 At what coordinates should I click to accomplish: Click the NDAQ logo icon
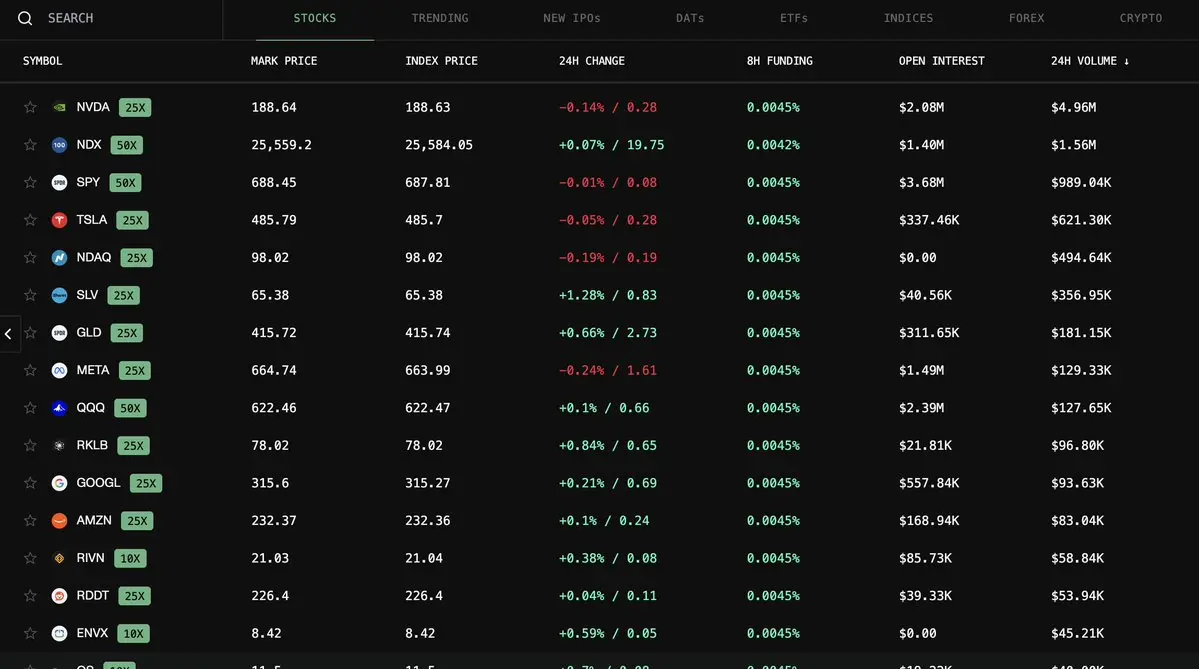coord(59,258)
